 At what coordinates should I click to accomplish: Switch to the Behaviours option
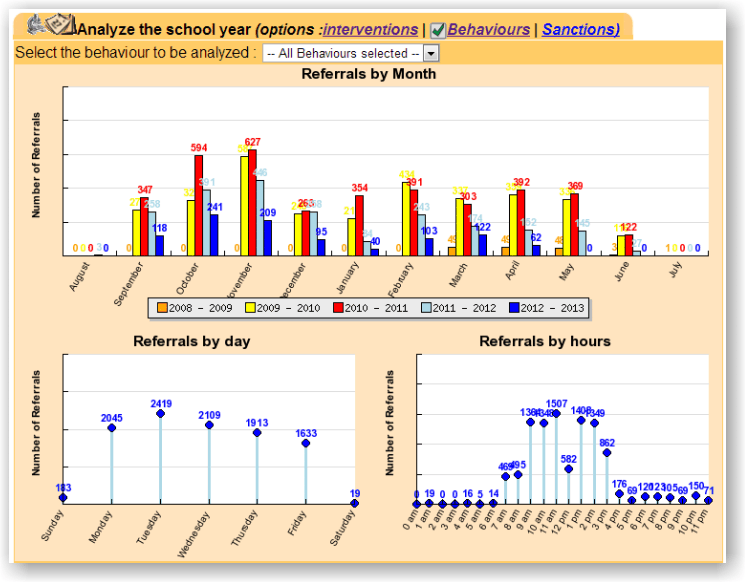point(489,30)
